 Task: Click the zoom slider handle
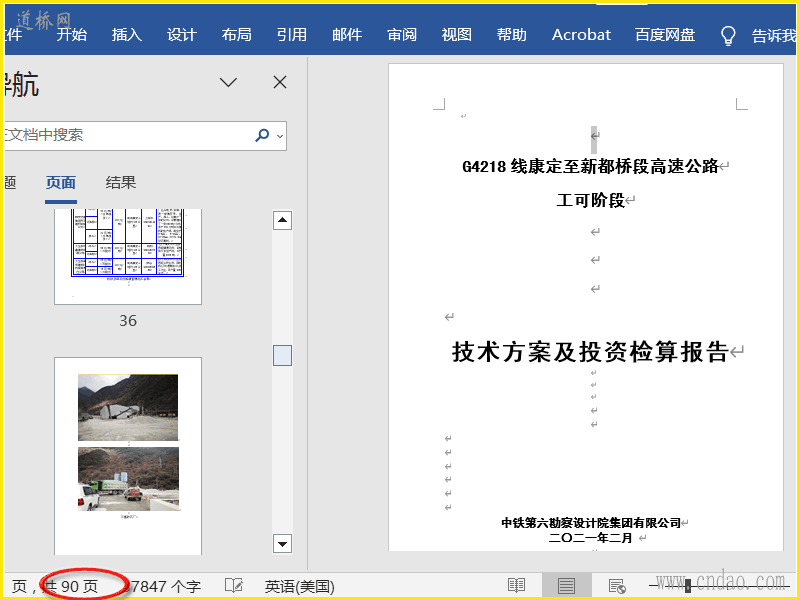click(688, 586)
